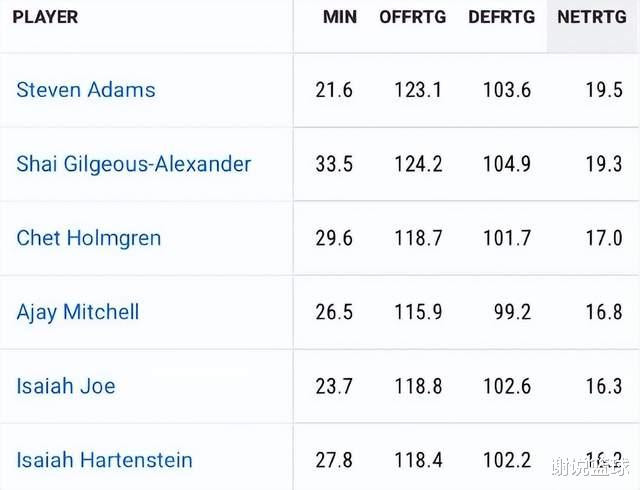Screen dimensions: 640x490
Task: Select the 124.2 offensive rating value
Action: pos(418,164)
